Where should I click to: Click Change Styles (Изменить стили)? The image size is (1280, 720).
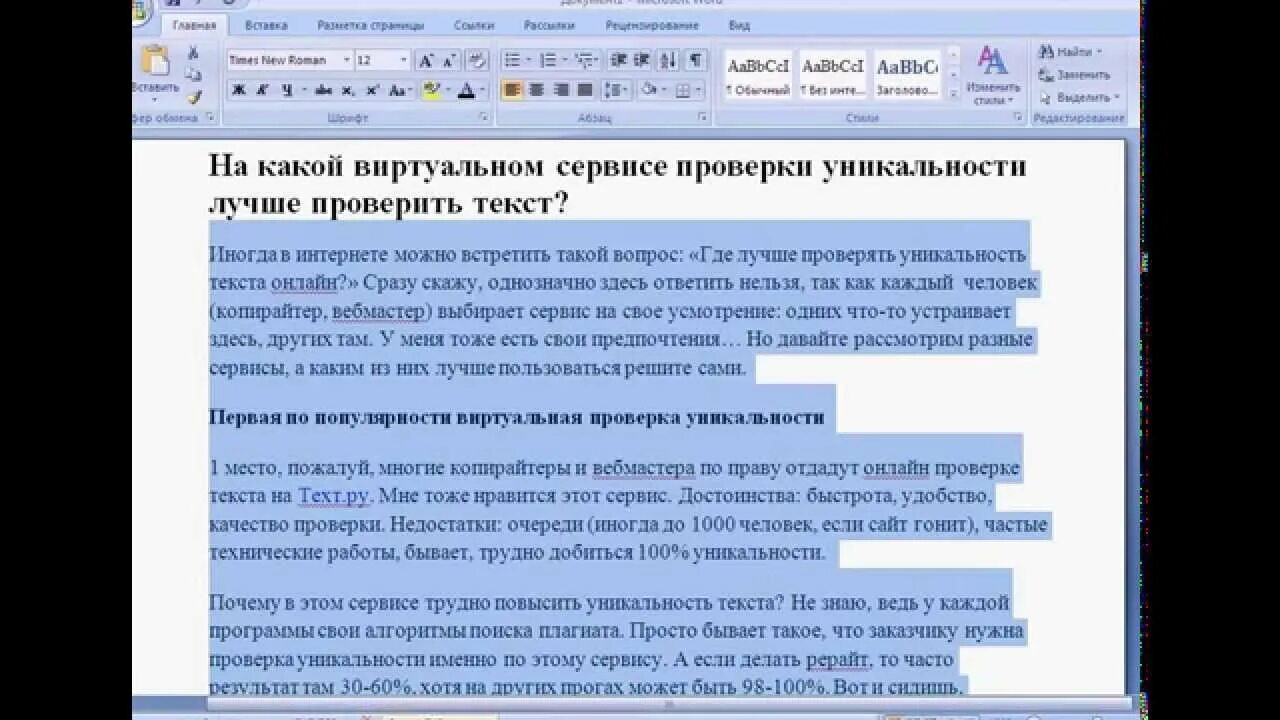click(x=992, y=74)
